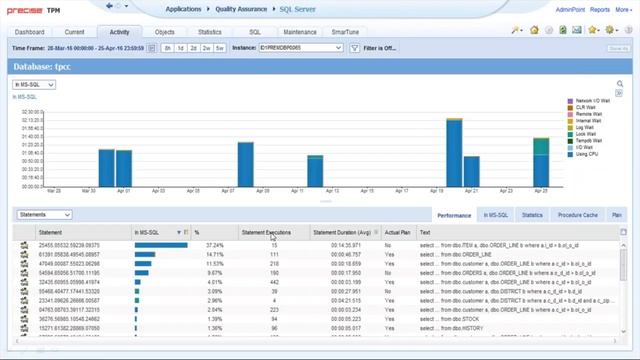Viewport: 640px width, 360px height.
Task: Click the SQL Server breadcrumb link
Action: tap(297, 9)
